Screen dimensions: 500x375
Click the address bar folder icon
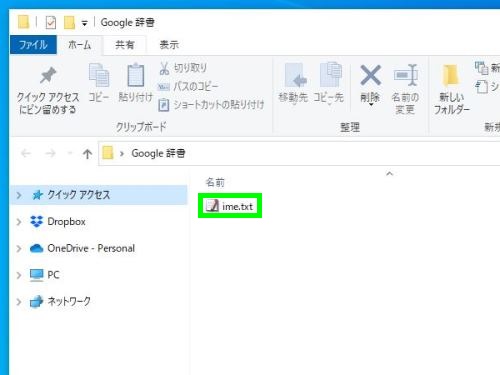pyautogui.click(x=108, y=153)
